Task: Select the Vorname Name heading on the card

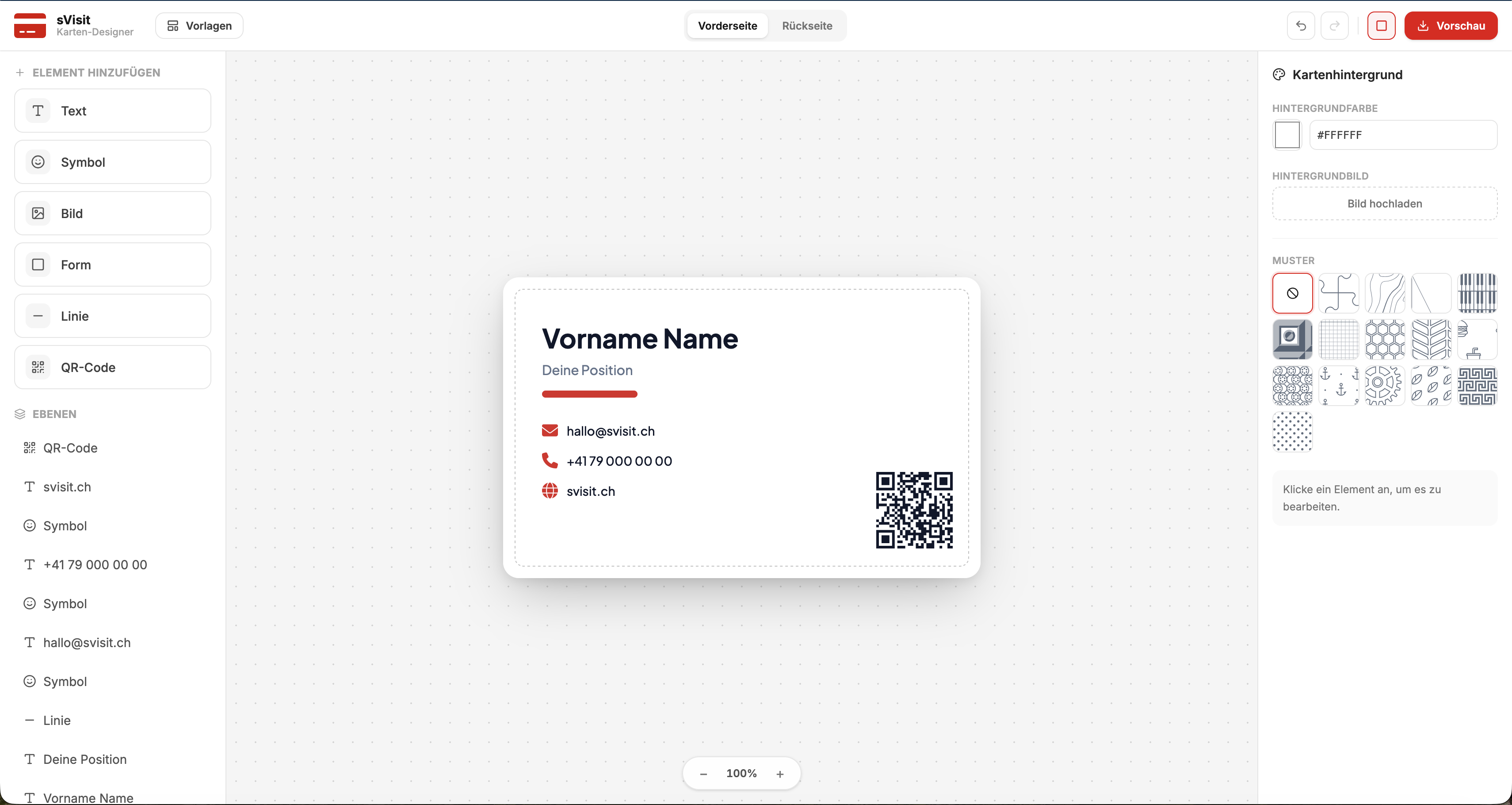Action: (640, 339)
